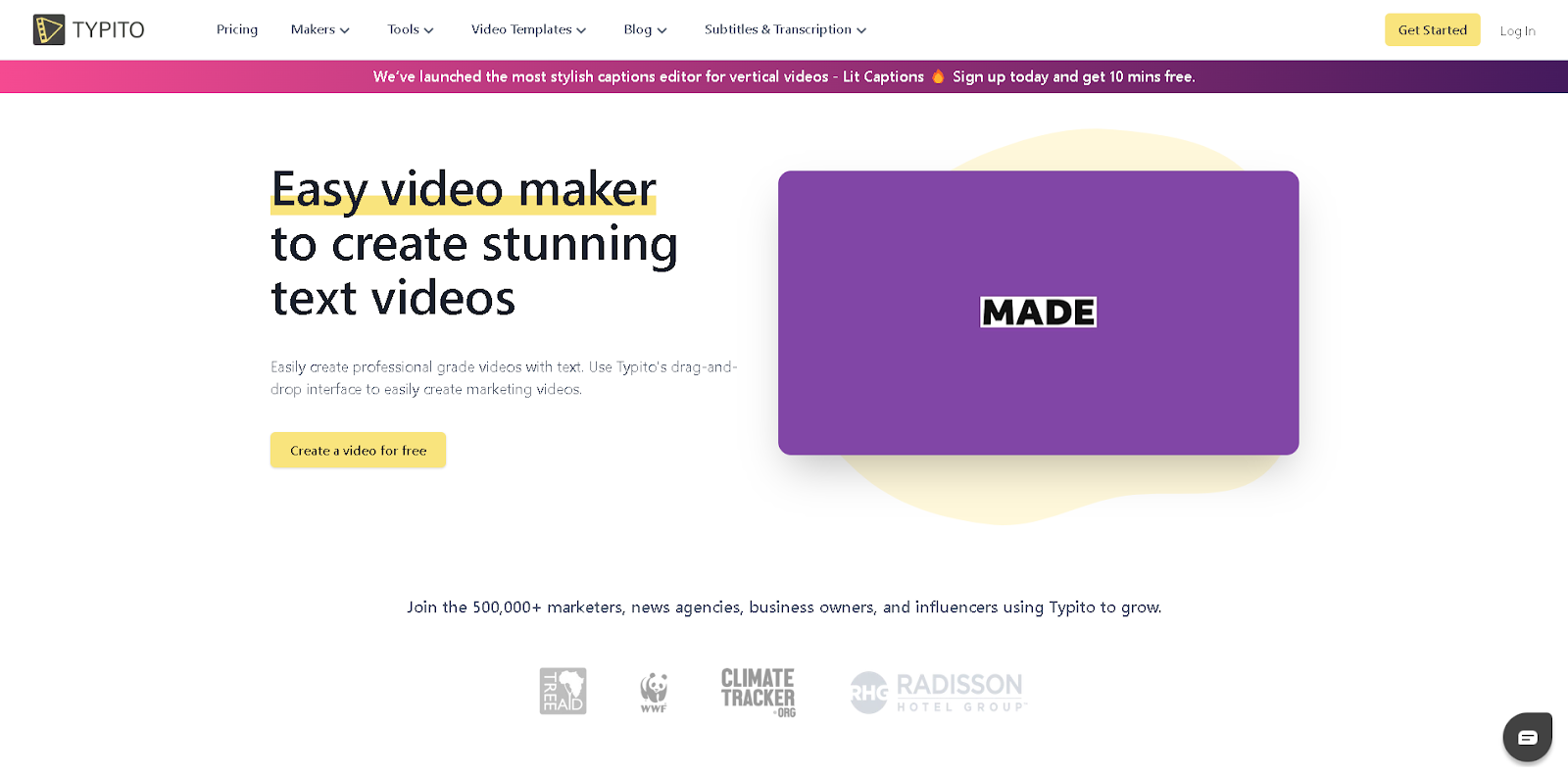The image size is (1568, 776).
Task: Click the 'to create stunning' headline line
Action: pyautogui.click(x=474, y=244)
